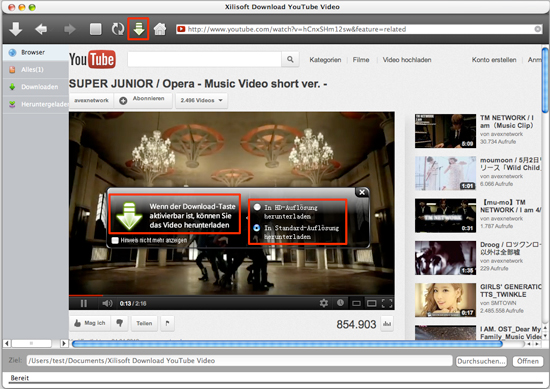
Task: Click the 'Konto erstellen' link
Action: [494, 60]
